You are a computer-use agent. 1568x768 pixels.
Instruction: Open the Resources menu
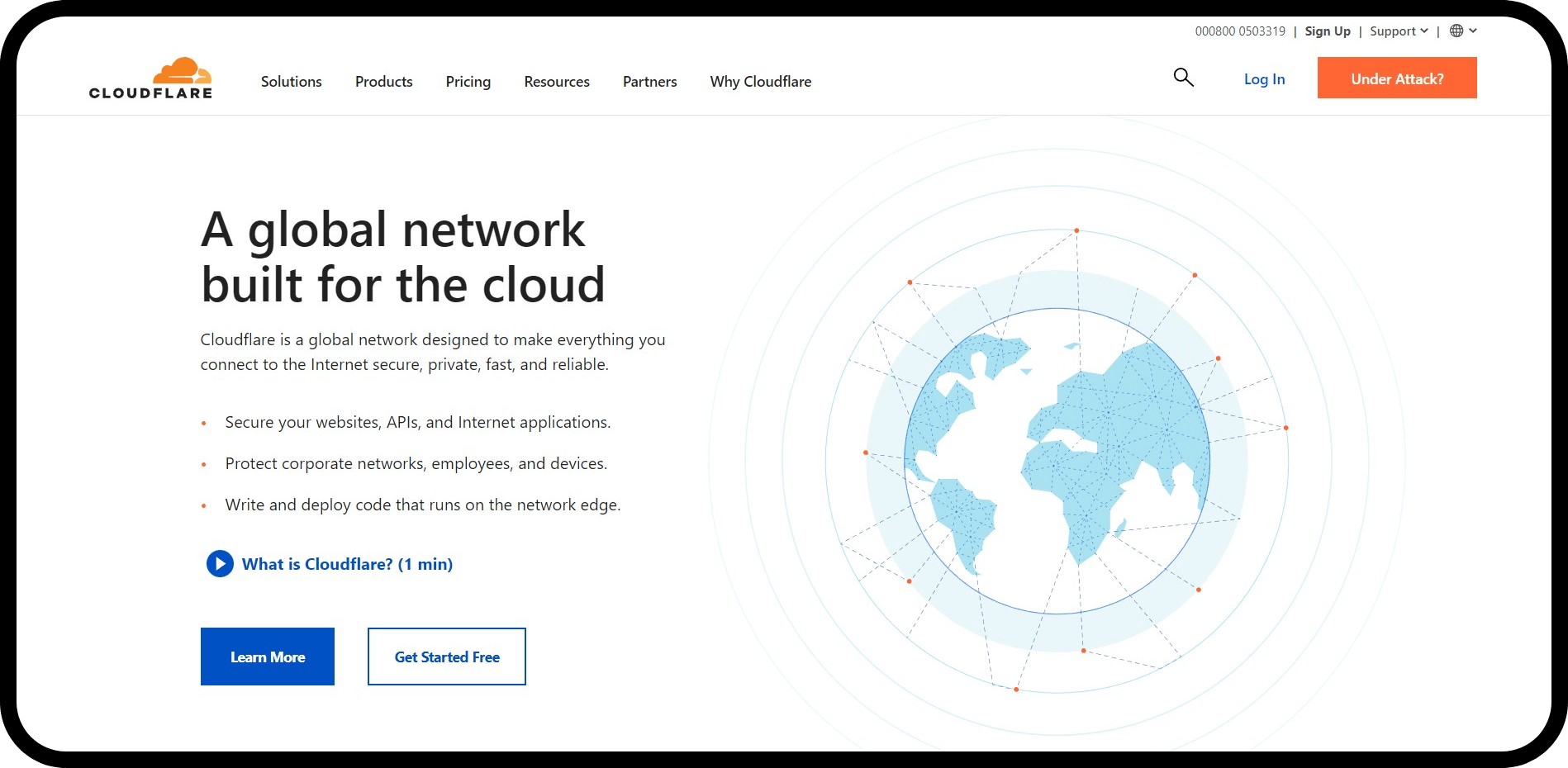pos(556,82)
